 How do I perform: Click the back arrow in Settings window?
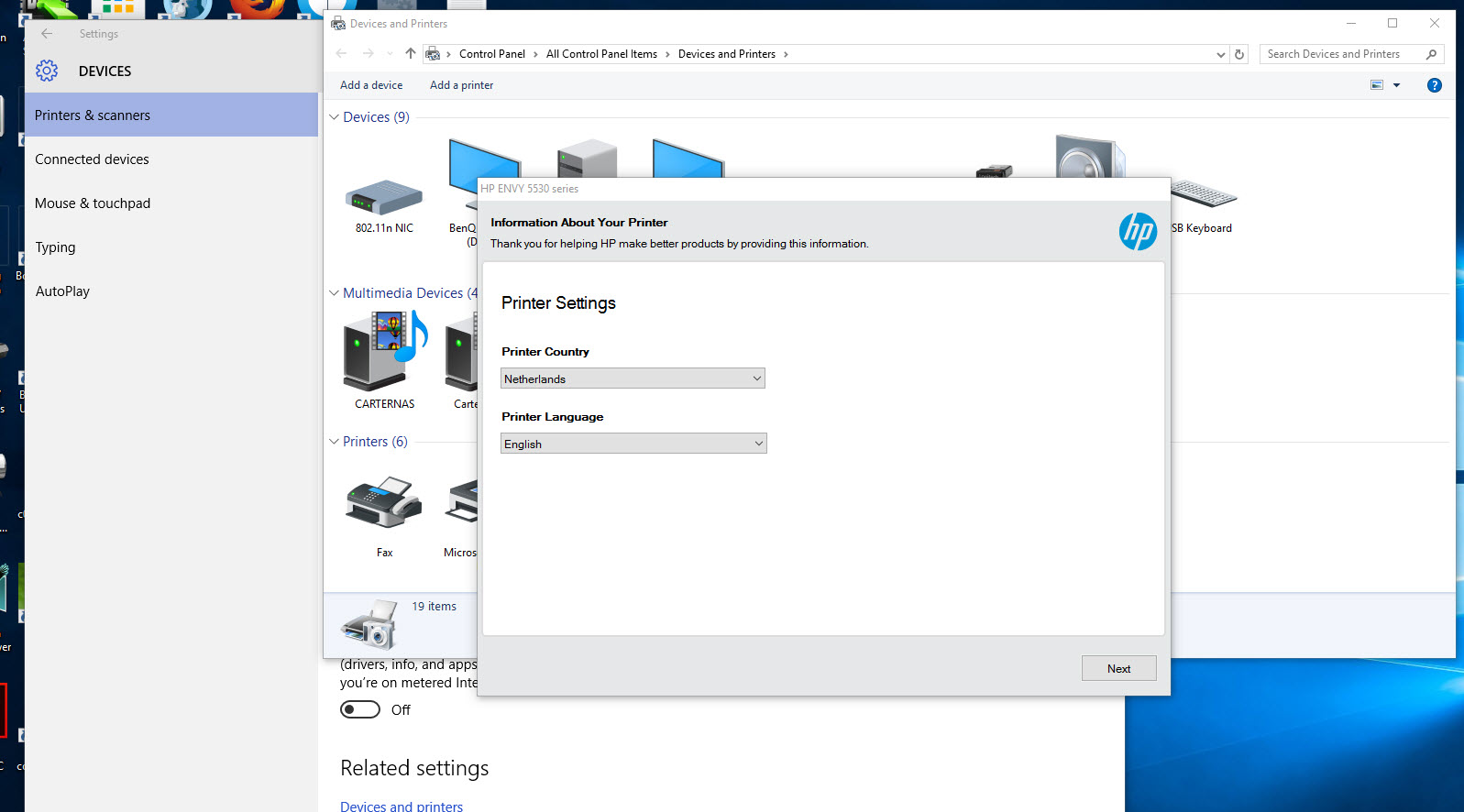pos(47,34)
